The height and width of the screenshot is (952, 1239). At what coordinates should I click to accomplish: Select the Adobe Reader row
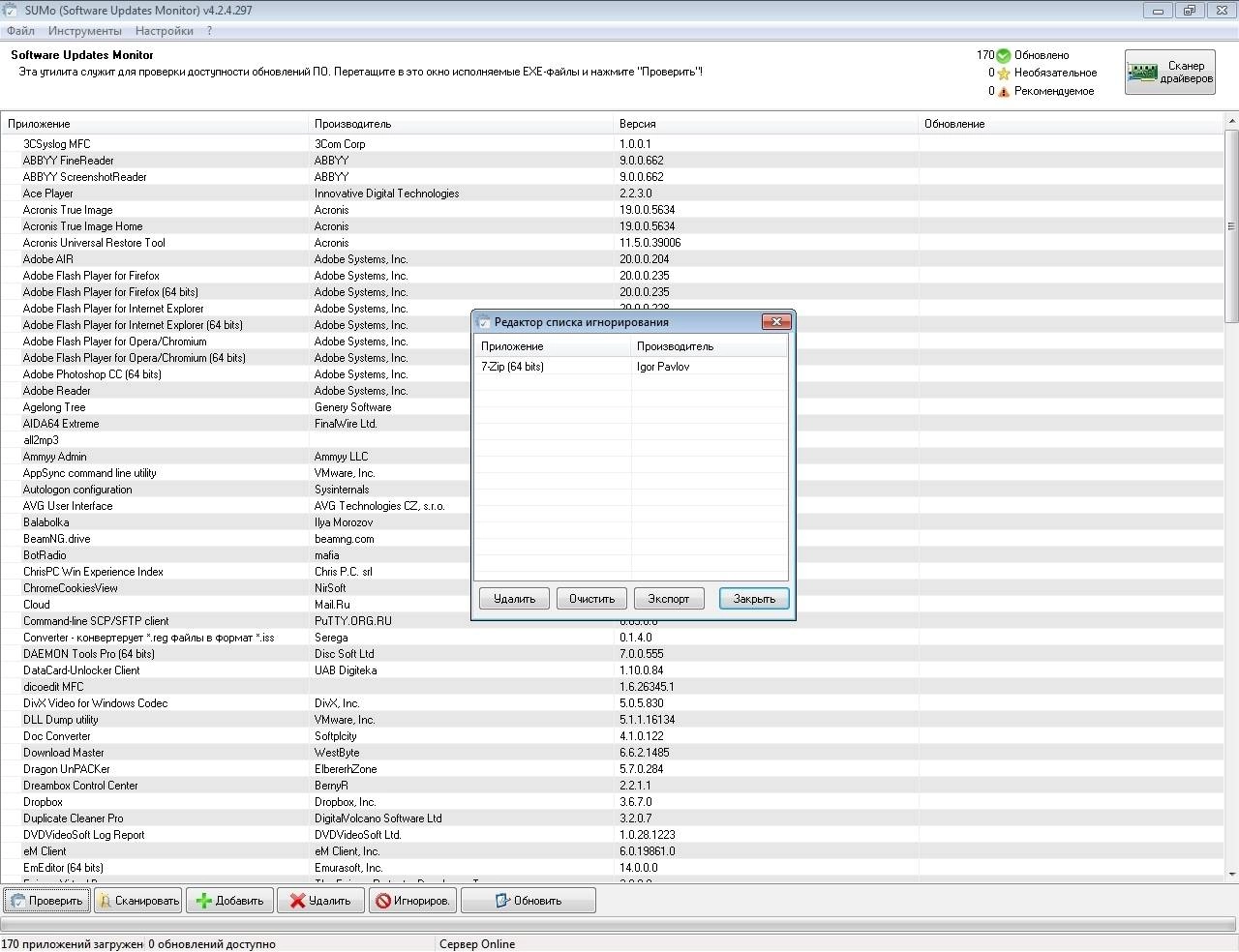[x=236, y=391]
